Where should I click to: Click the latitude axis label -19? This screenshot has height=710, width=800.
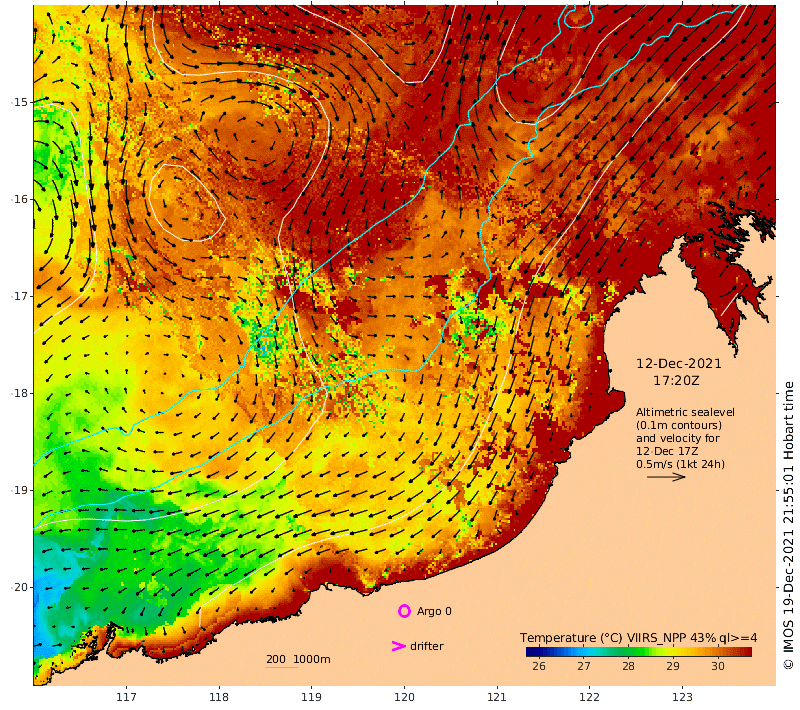[20, 490]
